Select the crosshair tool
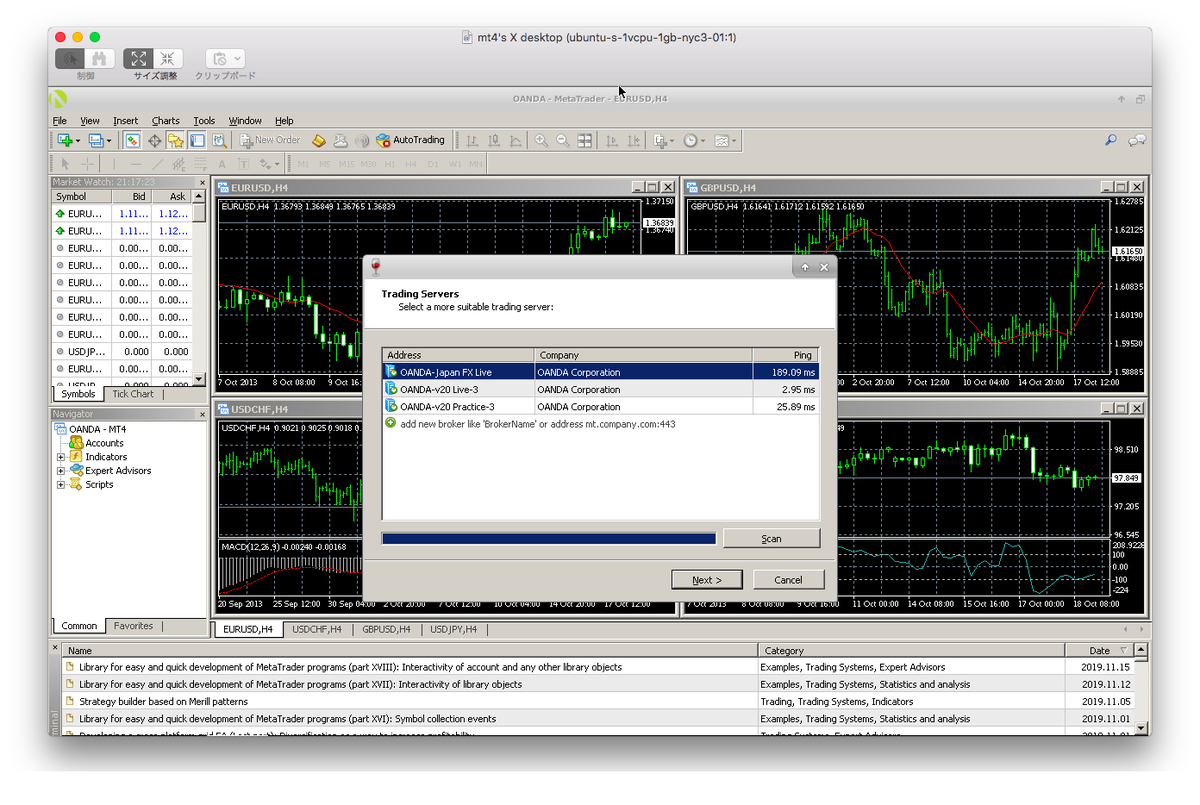Screen dimensions: 1200x805 click(x=88, y=164)
